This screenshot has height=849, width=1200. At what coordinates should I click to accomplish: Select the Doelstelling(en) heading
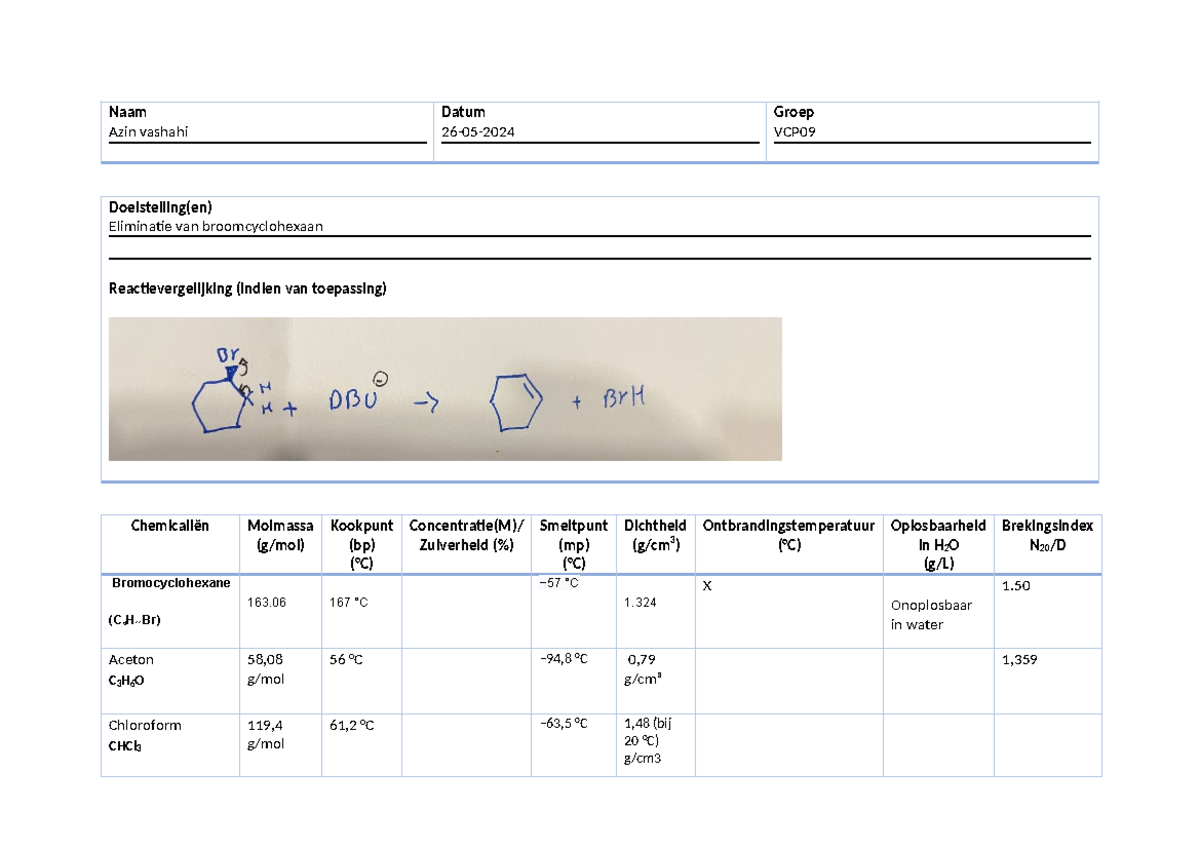(160, 207)
